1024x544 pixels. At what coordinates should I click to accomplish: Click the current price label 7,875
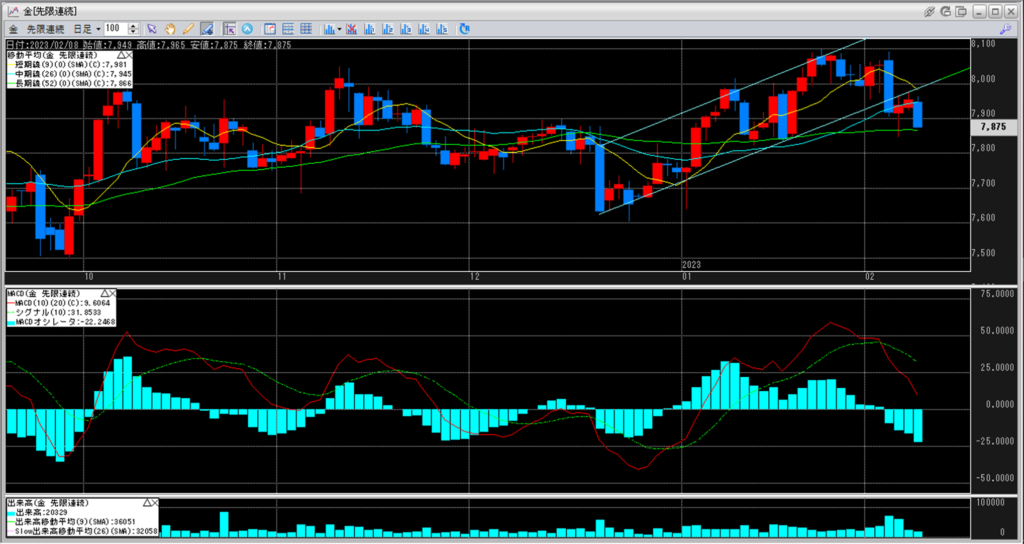[x=993, y=127]
